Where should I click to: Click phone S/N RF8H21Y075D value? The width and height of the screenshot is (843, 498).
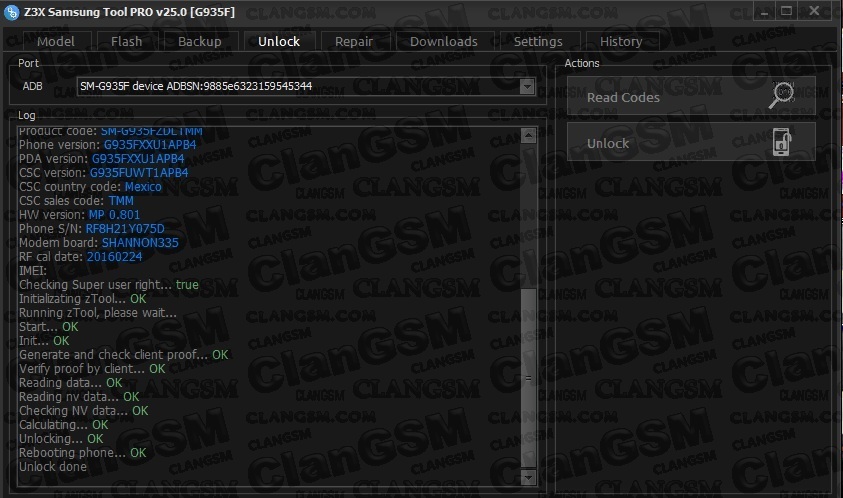(x=125, y=229)
